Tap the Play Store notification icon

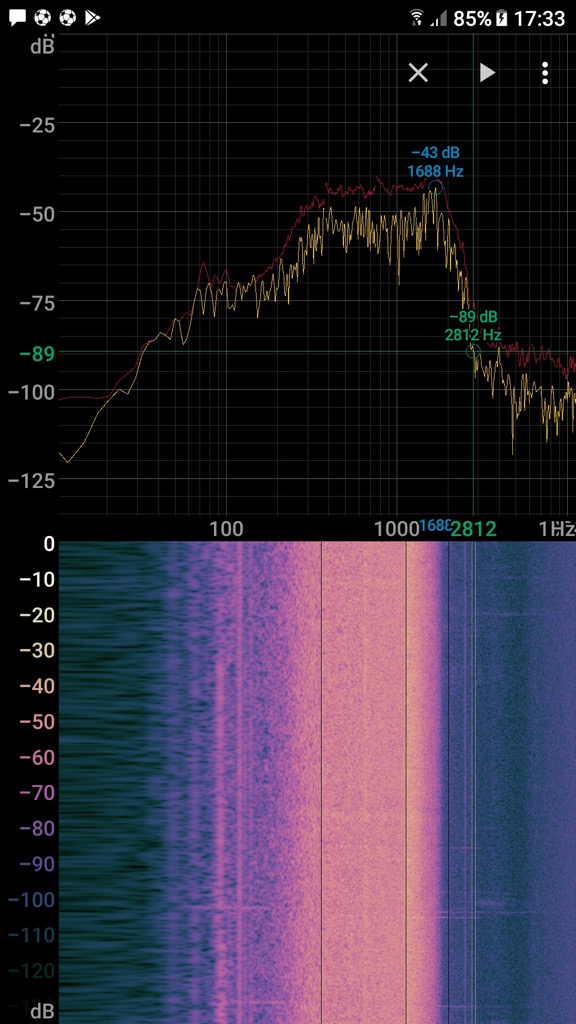tap(92, 18)
